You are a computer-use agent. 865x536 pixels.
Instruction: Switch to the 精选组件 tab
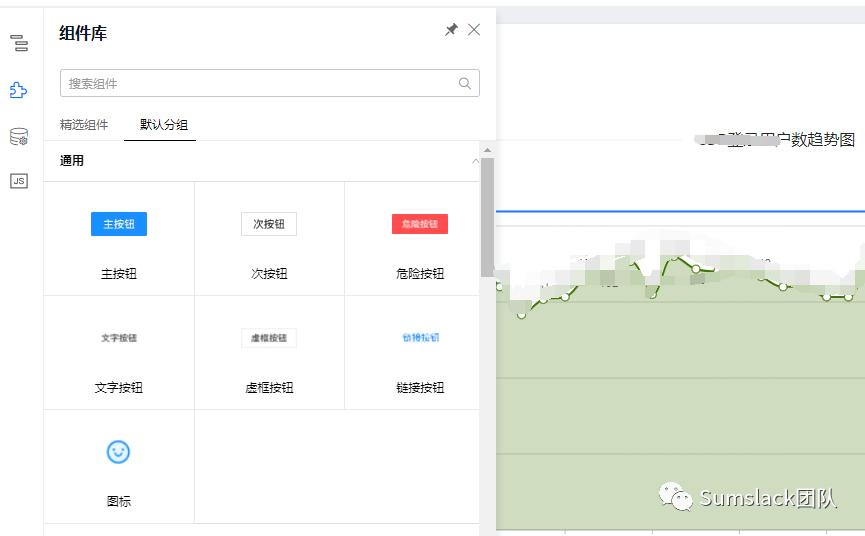pyautogui.click(x=84, y=125)
